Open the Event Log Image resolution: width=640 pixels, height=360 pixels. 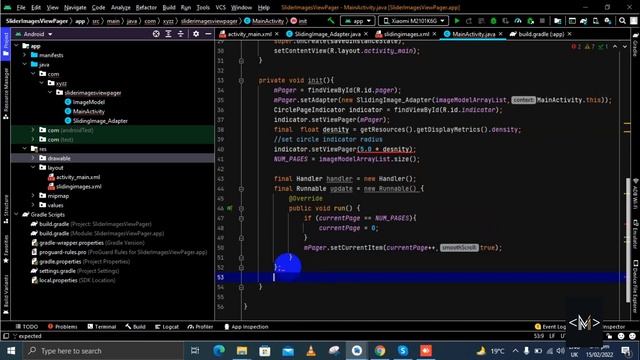tap(550, 327)
